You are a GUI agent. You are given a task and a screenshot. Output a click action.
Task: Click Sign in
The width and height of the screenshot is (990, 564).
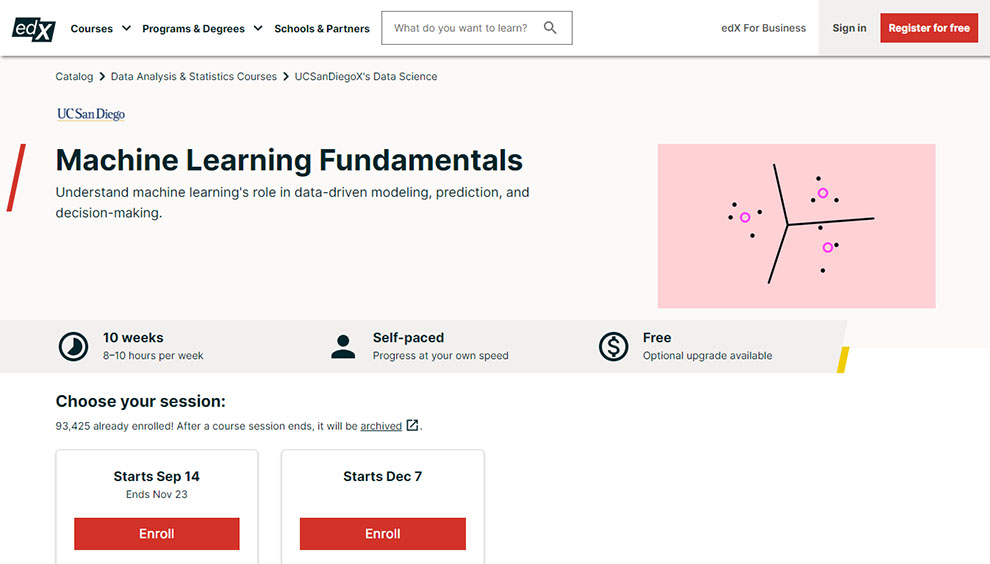click(849, 28)
